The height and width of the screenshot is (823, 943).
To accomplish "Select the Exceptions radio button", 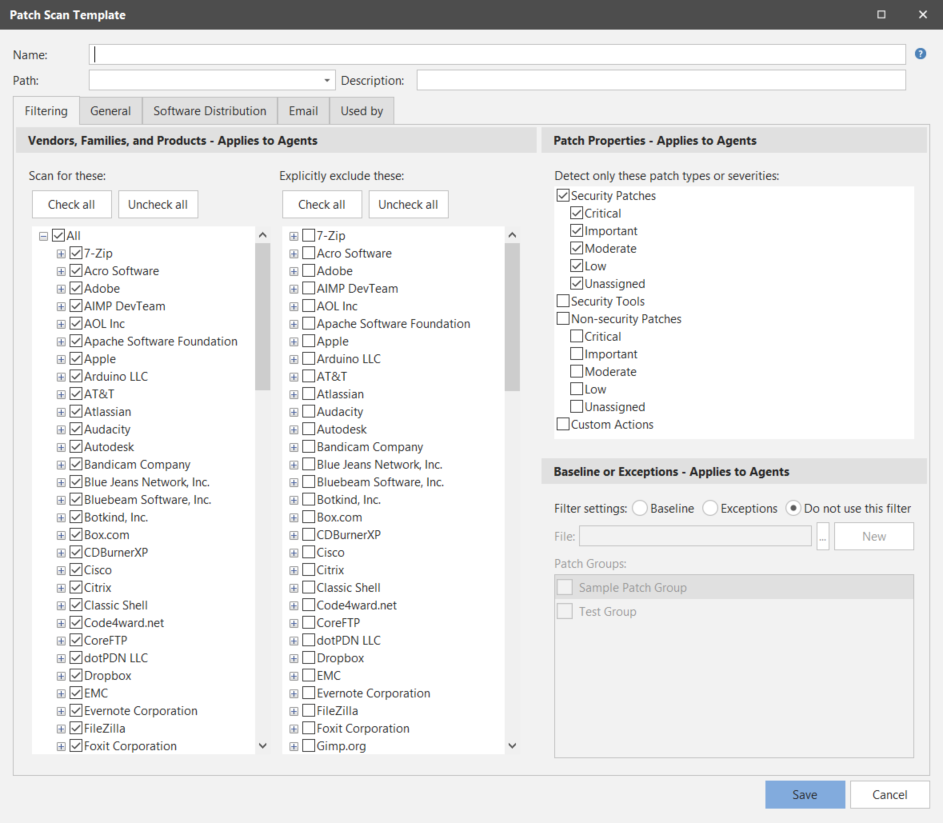I will click(x=710, y=508).
